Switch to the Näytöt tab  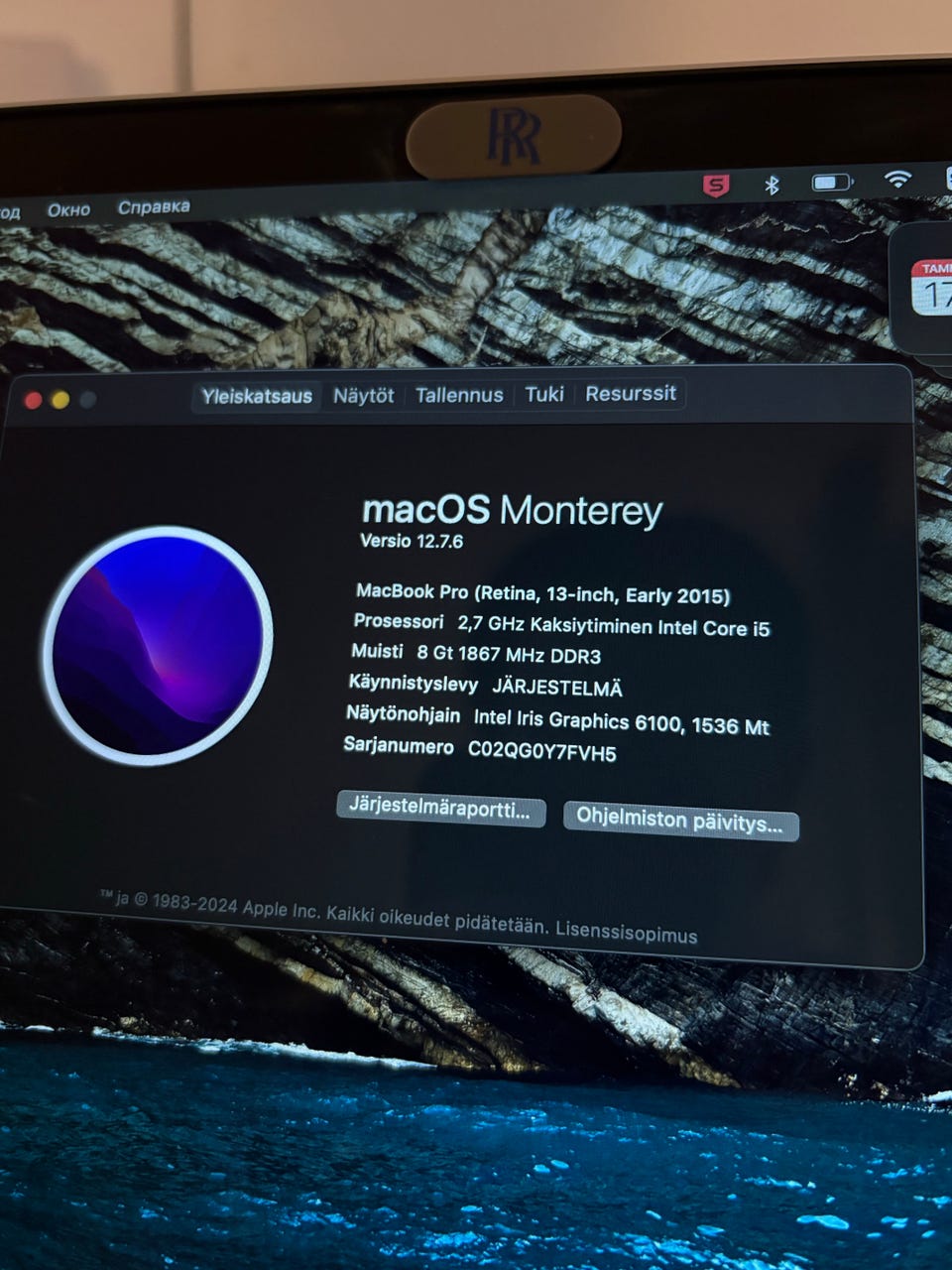click(364, 395)
